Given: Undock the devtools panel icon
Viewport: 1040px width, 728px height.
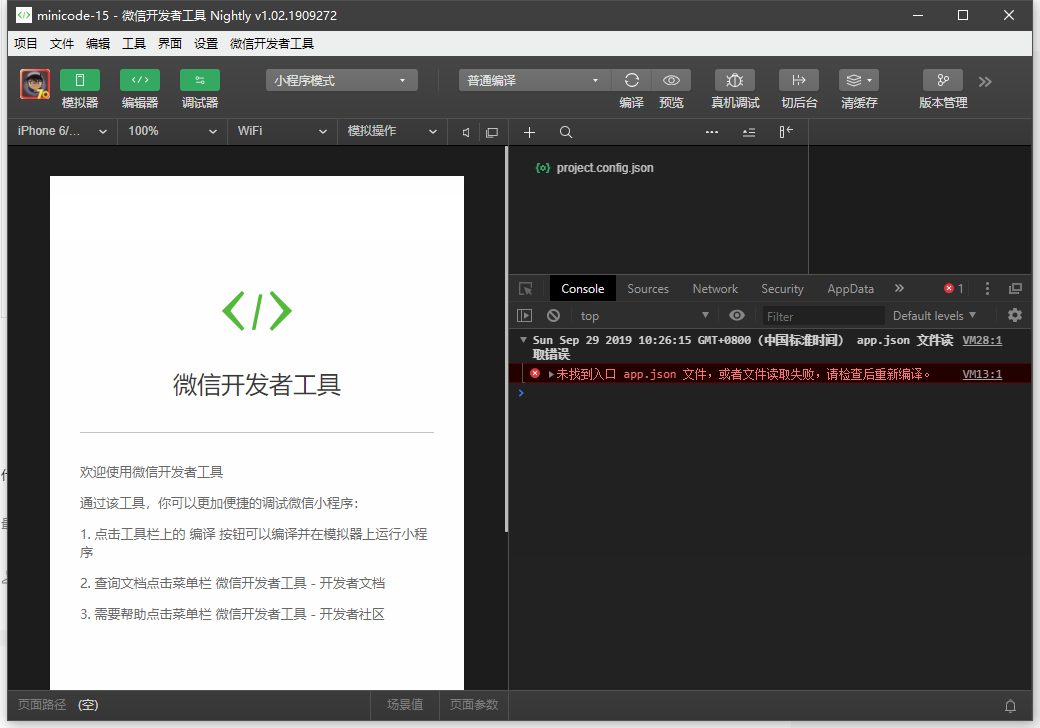Looking at the screenshot, I should click(1015, 288).
